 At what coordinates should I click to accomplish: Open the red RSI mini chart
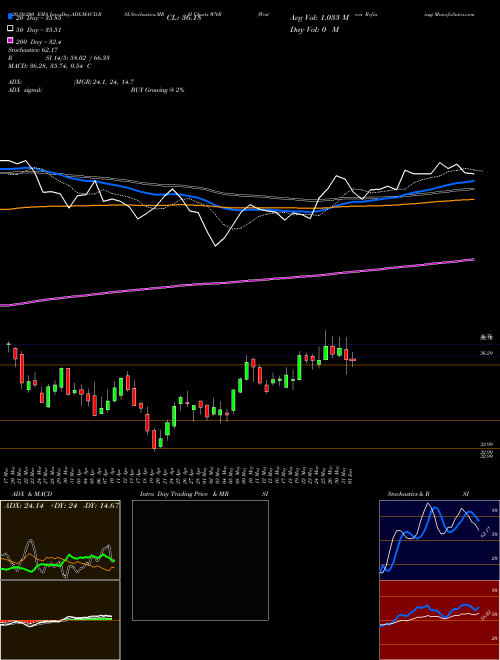click(439, 620)
